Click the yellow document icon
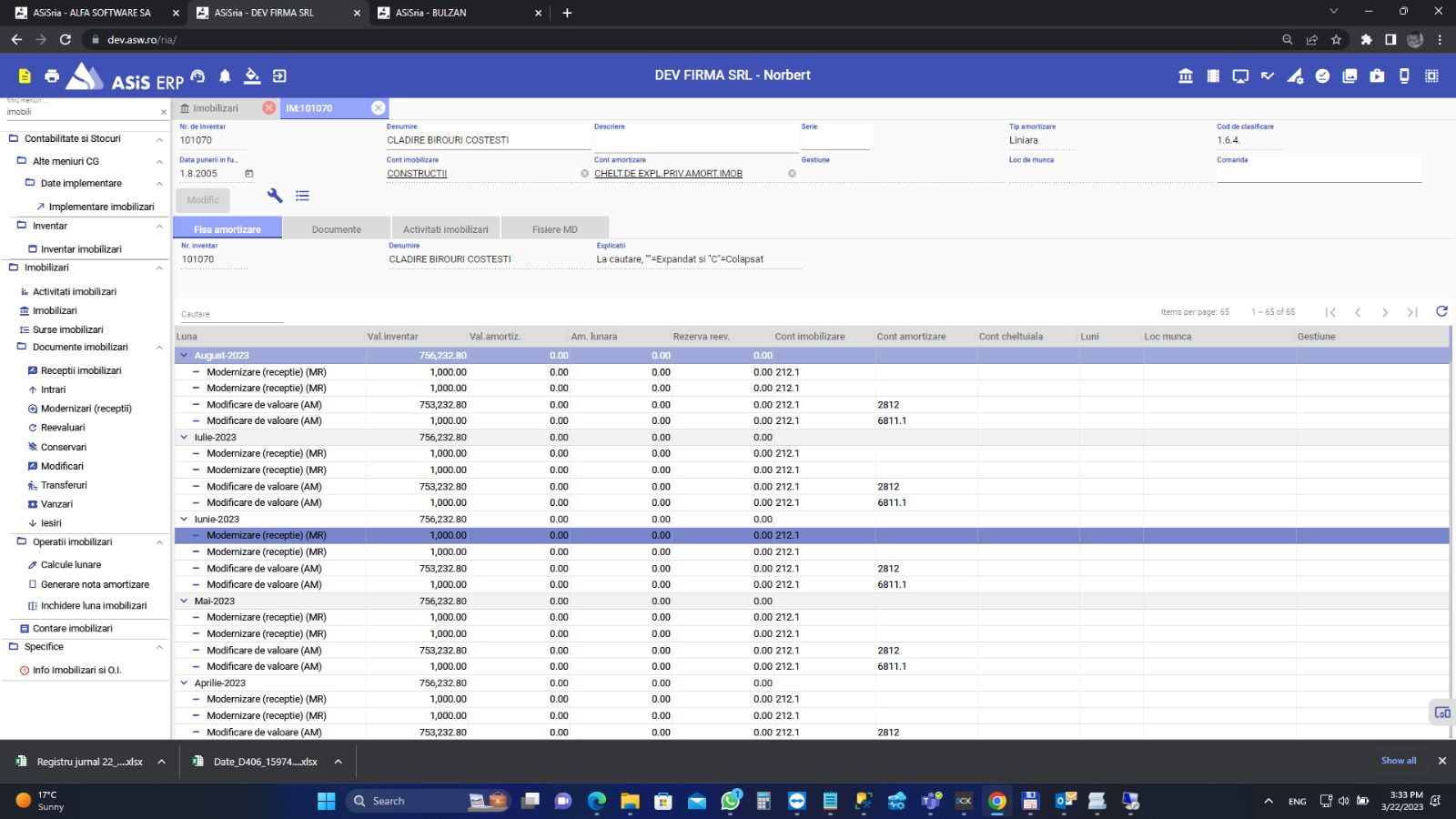This screenshot has height=819, width=1456. pyautogui.click(x=25, y=76)
